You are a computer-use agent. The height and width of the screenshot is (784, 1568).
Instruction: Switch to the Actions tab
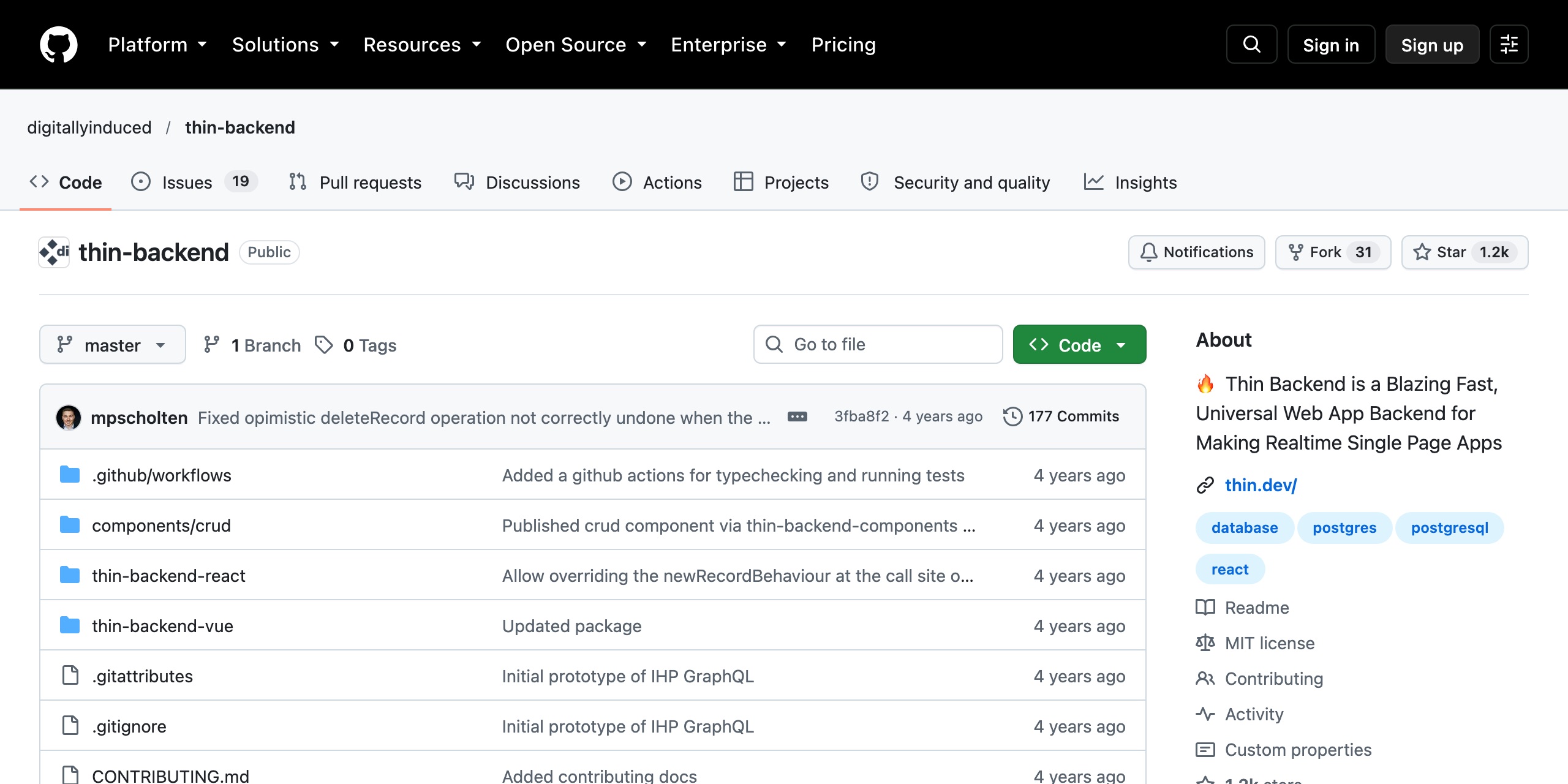pyautogui.click(x=657, y=182)
